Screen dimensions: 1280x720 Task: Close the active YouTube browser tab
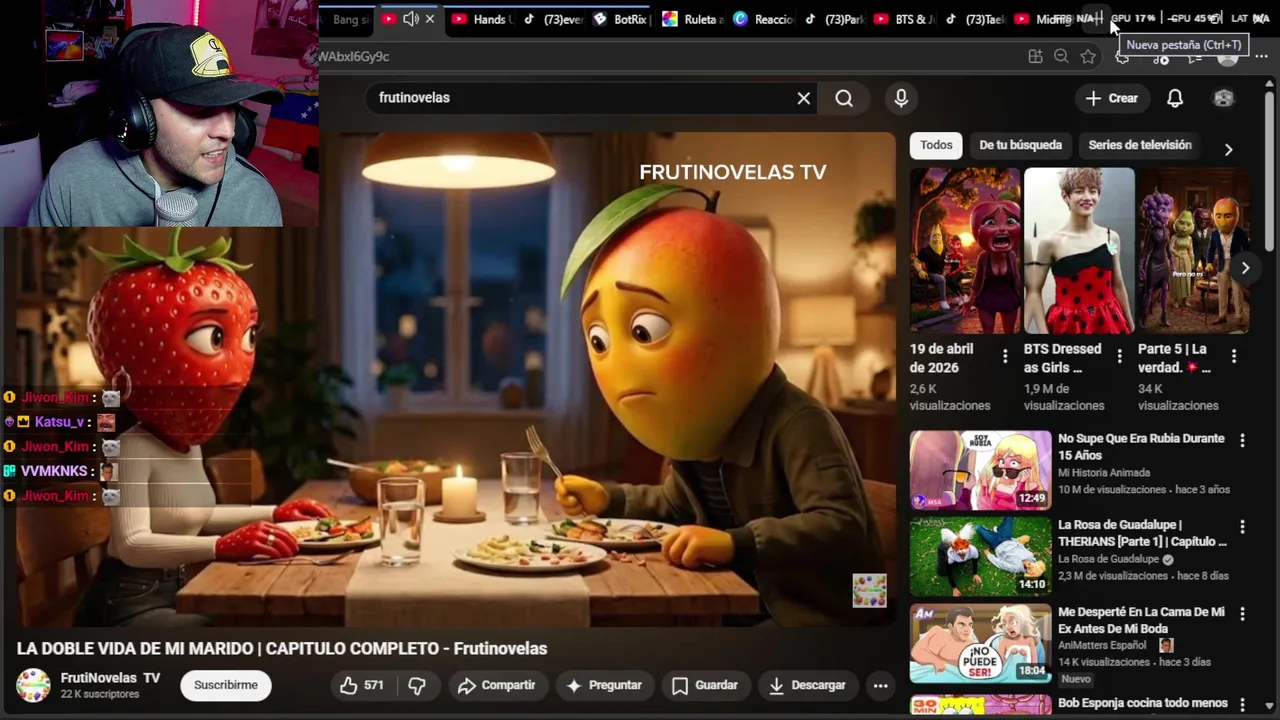click(430, 19)
